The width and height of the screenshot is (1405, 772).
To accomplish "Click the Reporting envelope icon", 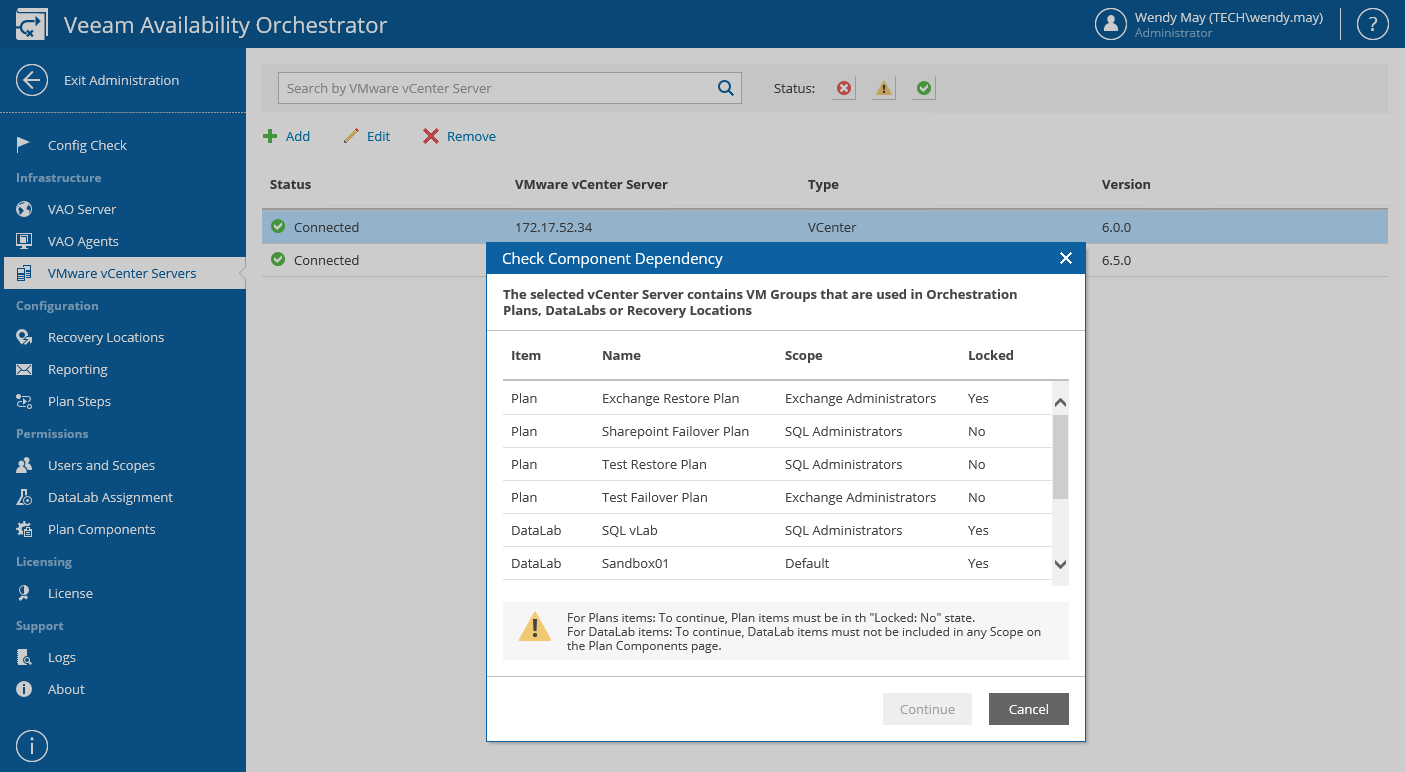I will click(x=24, y=369).
